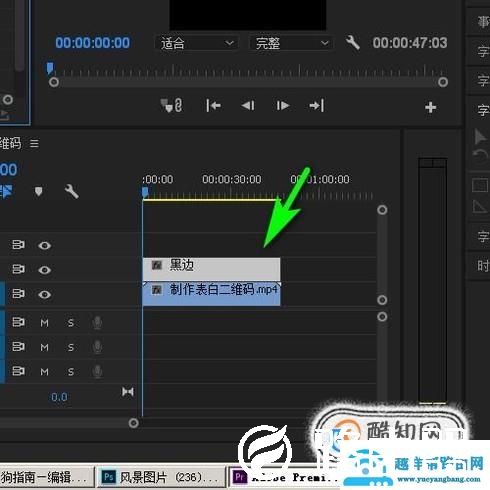
Task: Step forward one frame
Action: pos(283,106)
